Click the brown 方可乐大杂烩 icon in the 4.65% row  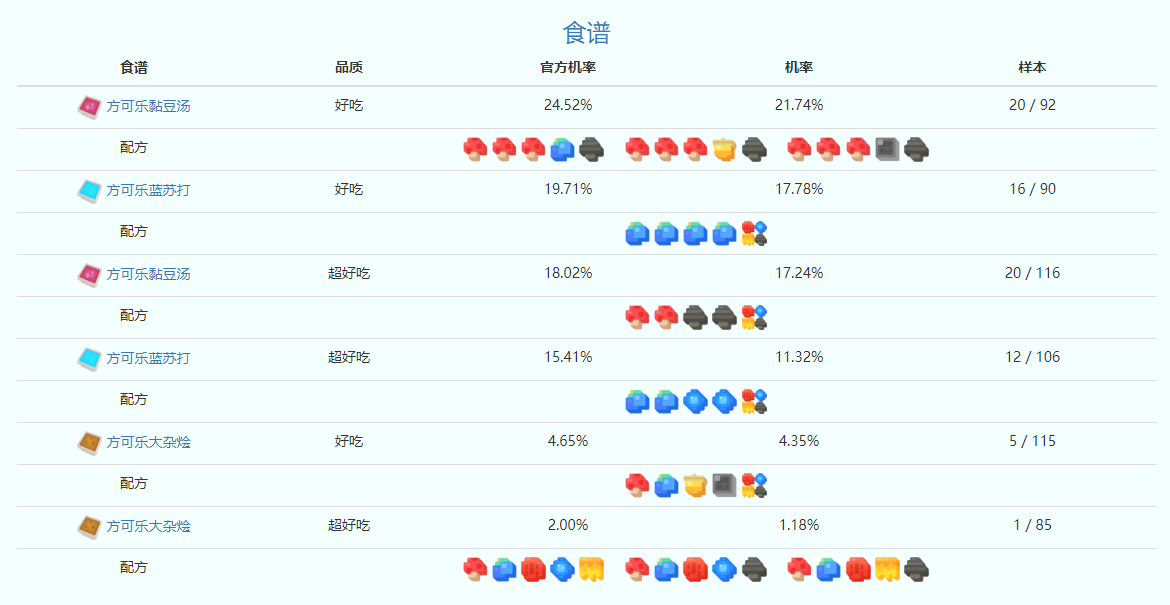point(89,442)
